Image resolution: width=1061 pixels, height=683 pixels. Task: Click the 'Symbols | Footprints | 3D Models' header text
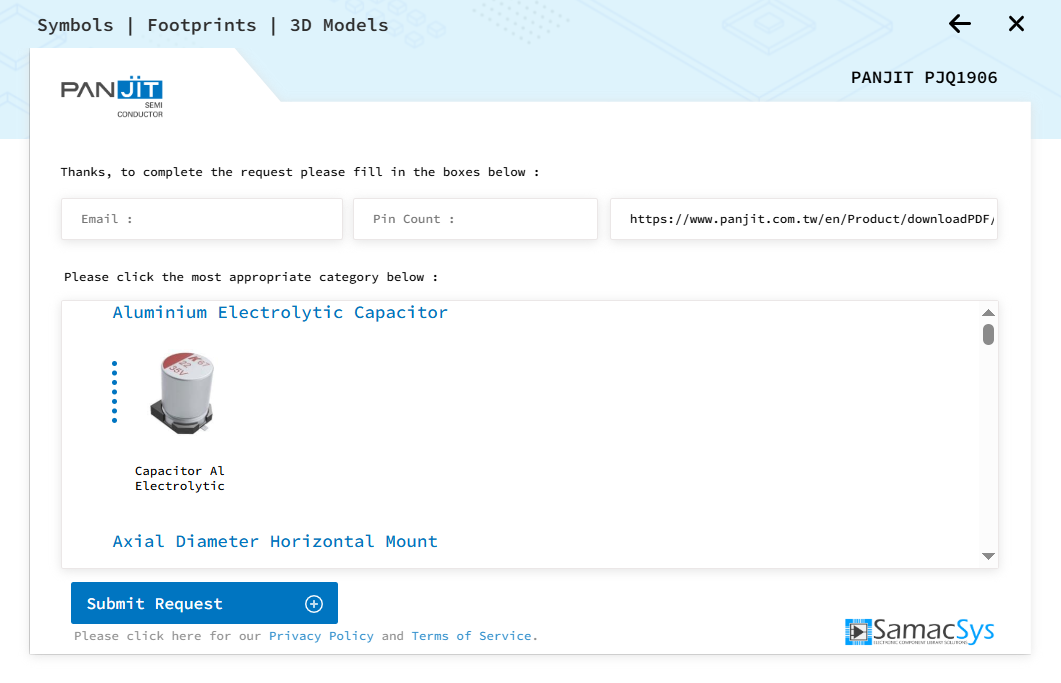212,25
